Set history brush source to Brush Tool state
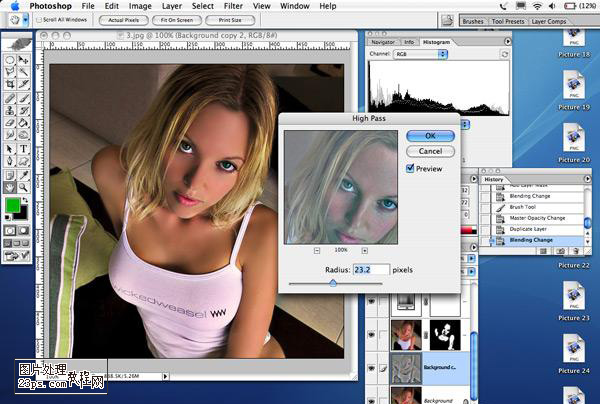This screenshot has height=404, width=600. tap(485, 207)
